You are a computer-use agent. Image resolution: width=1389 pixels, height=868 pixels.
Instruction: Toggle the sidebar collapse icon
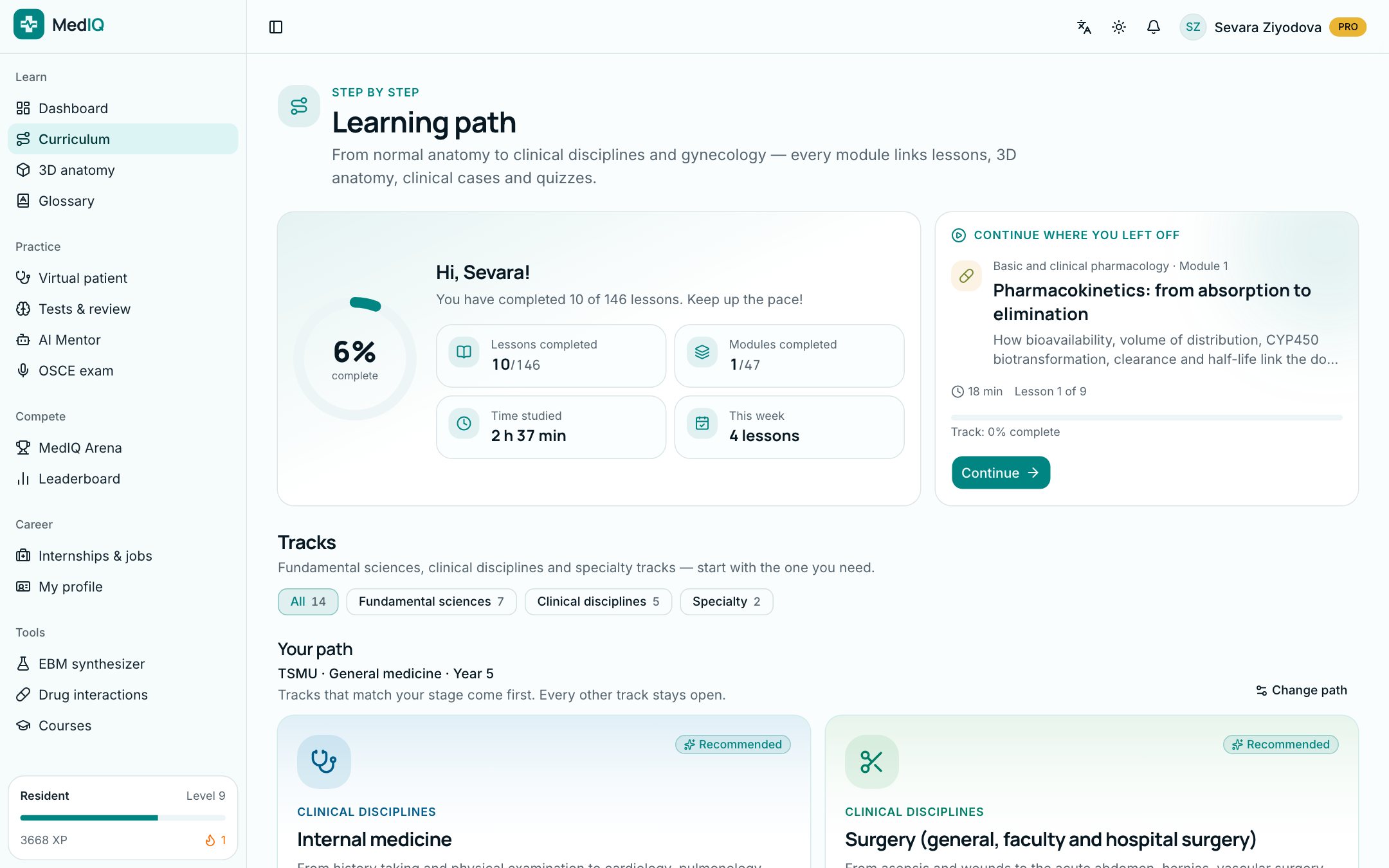tap(276, 27)
